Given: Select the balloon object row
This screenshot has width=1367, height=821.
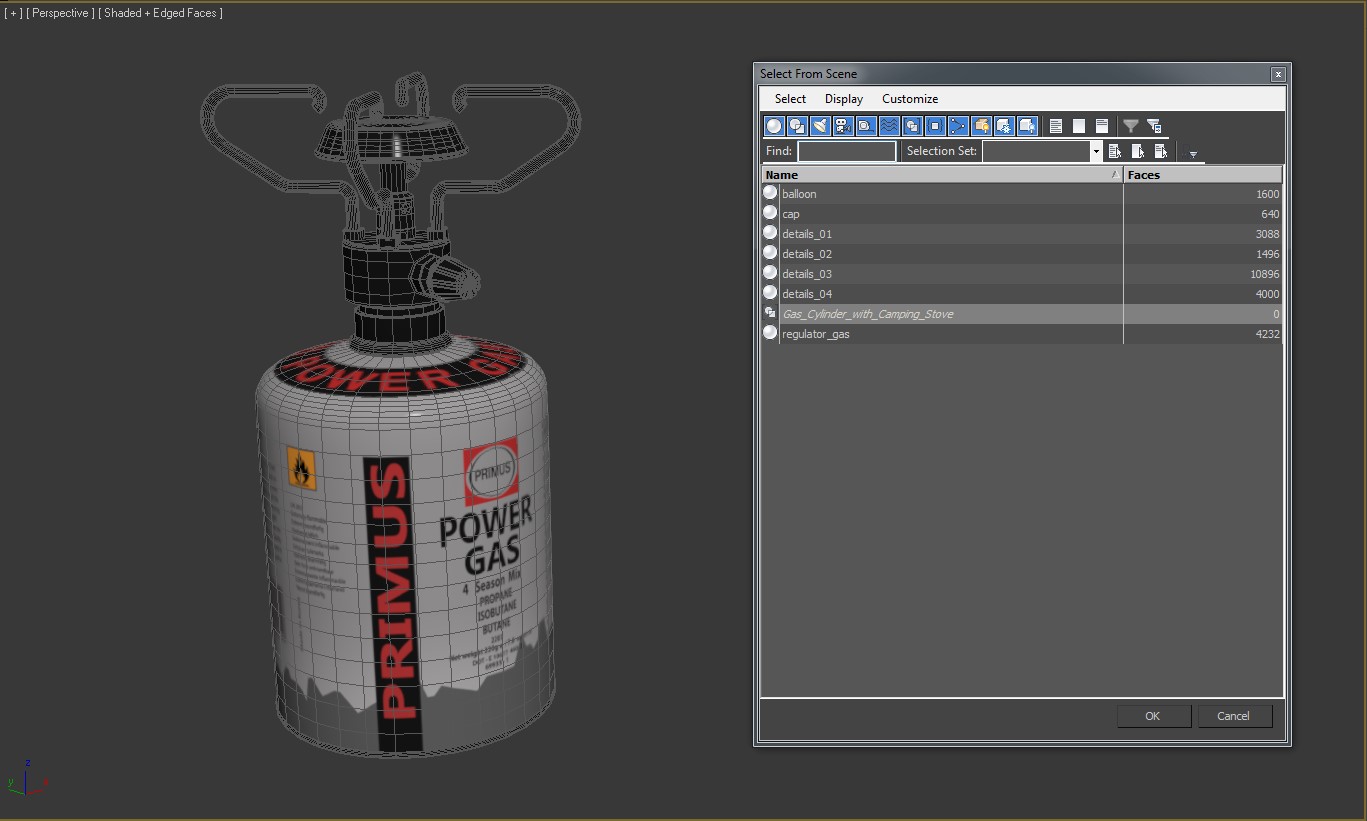Looking at the screenshot, I should tap(1021, 194).
